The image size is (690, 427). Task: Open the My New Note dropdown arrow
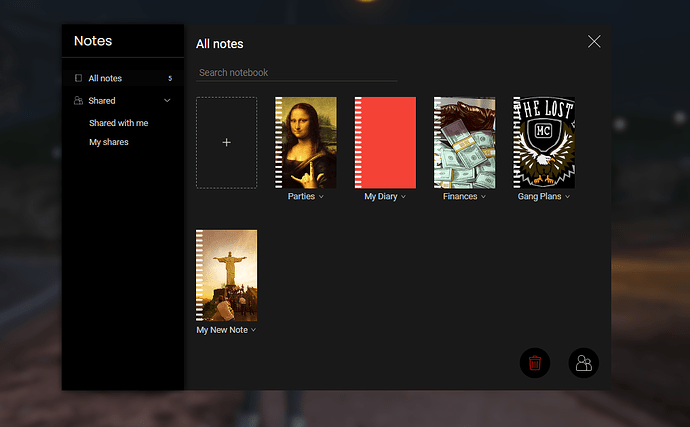(253, 330)
